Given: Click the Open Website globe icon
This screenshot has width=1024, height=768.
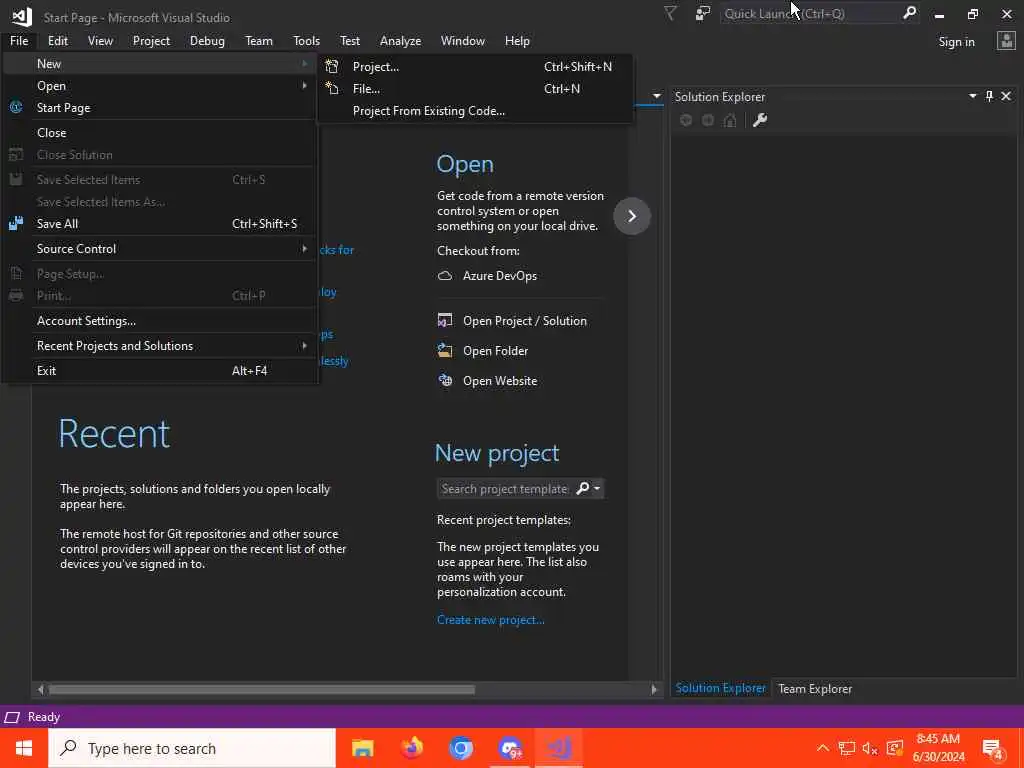Looking at the screenshot, I should 445,381.
